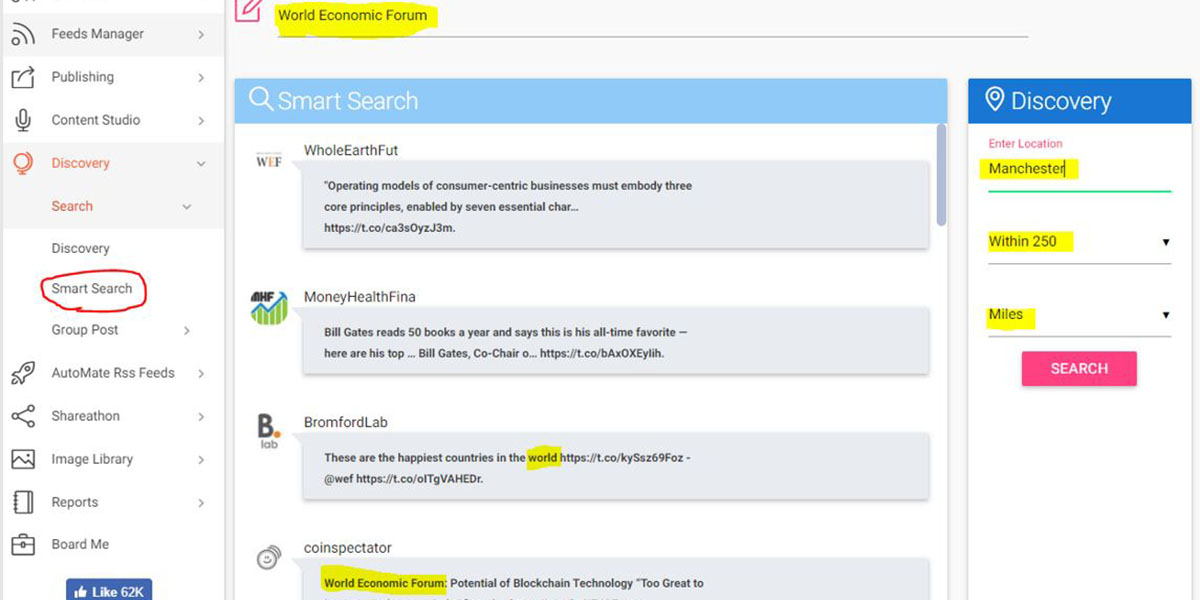Viewport: 1200px width, 600px height.
Task: Expand the Feeds Manager menu chevron
Action: pos(201,35)
